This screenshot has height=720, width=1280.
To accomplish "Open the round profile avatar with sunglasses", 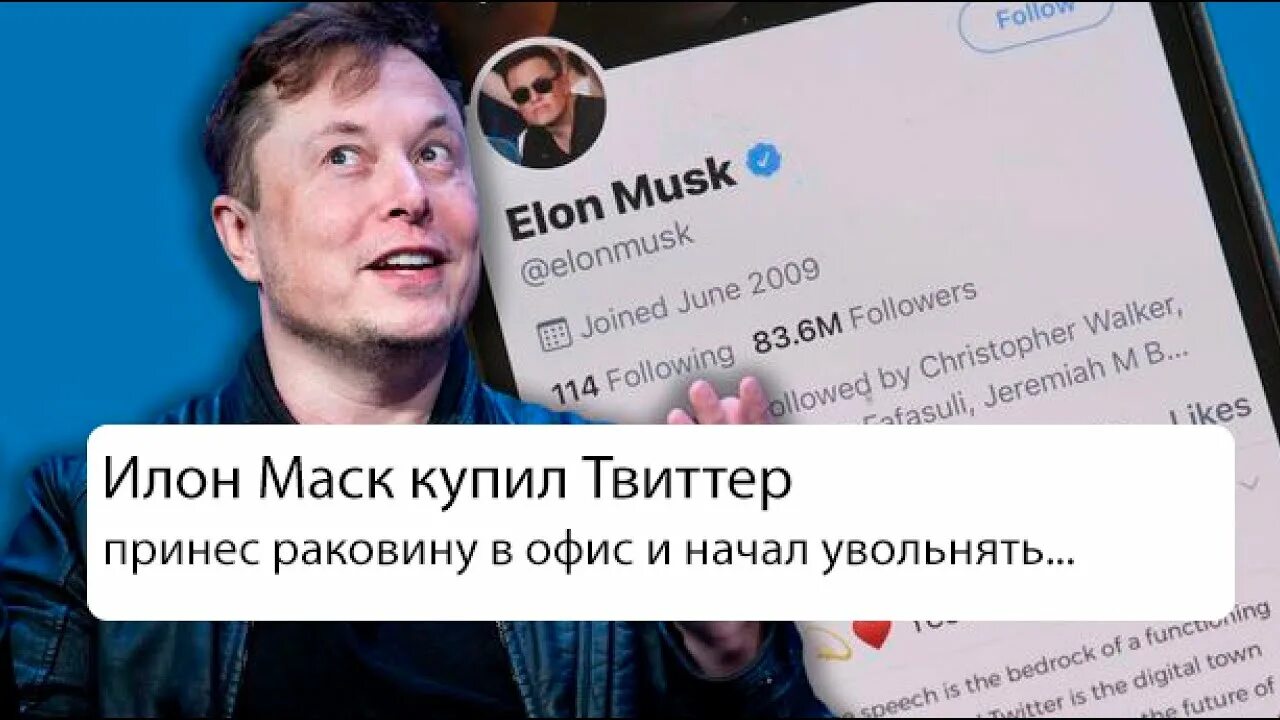I will coord(541,104).
